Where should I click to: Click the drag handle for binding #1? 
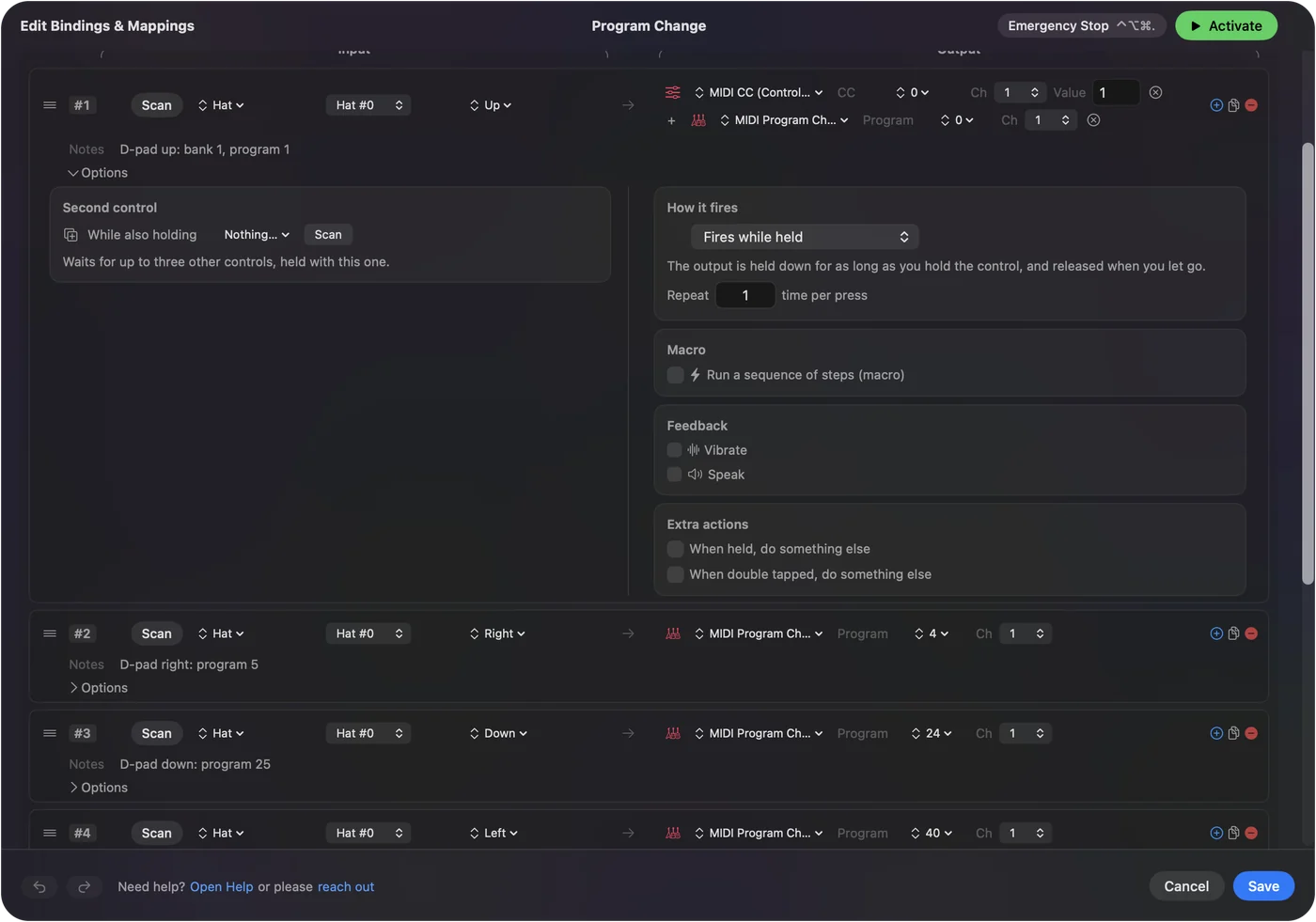[50, 105]
